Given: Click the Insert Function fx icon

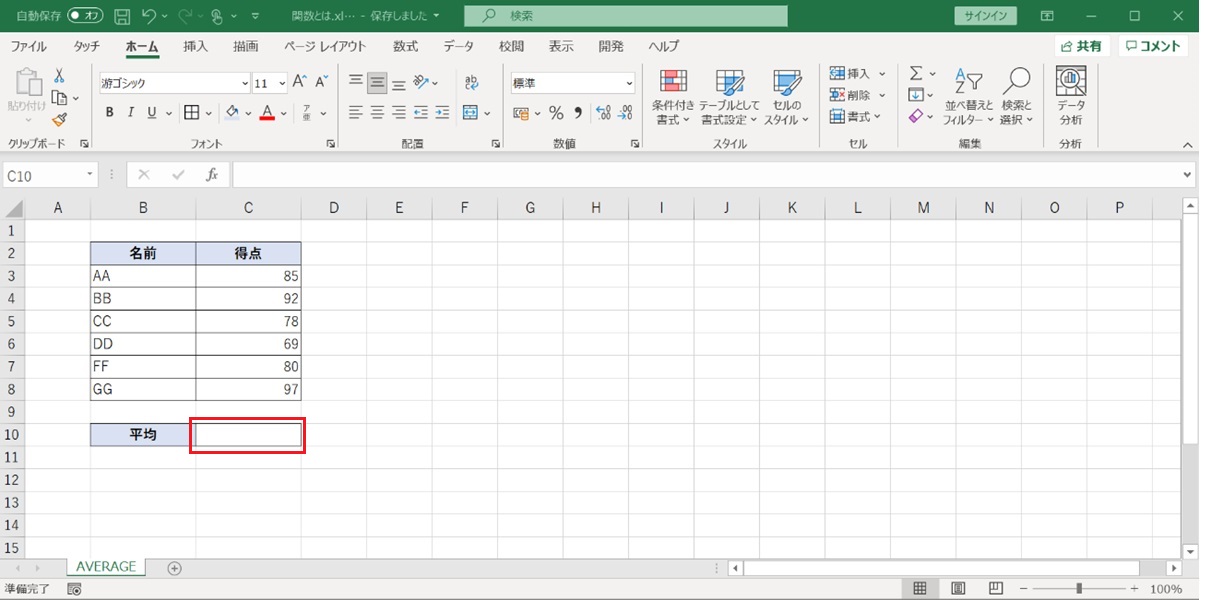Looking at the screenshot, I should 212,175.
